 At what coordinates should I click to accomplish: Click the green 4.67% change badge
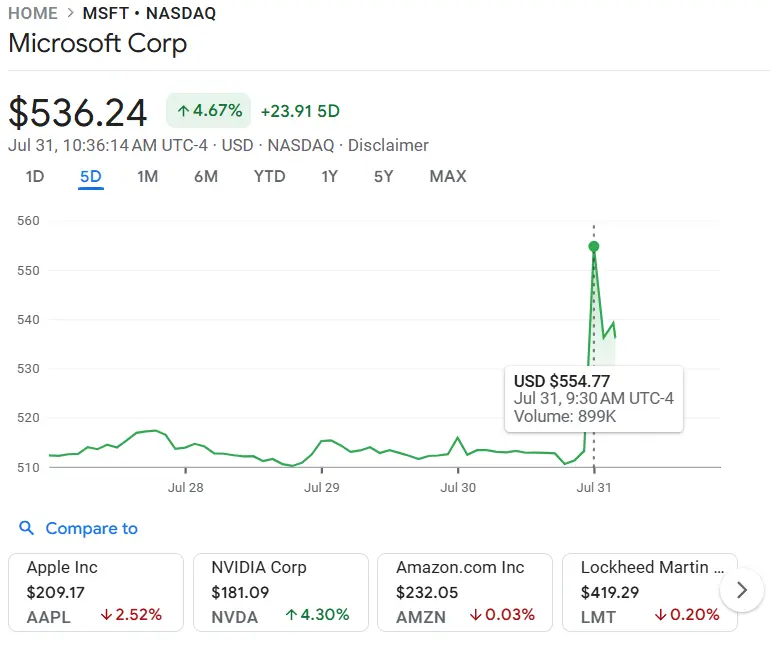(209, 111)
